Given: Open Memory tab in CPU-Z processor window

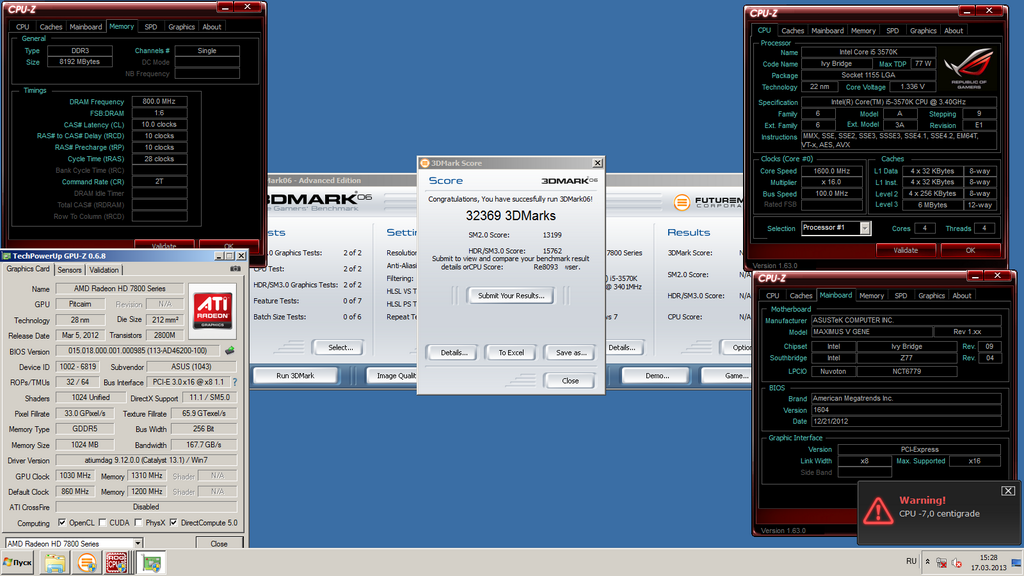Looking at the screenshot, I should pyautogui.click(x=863, y=31).
